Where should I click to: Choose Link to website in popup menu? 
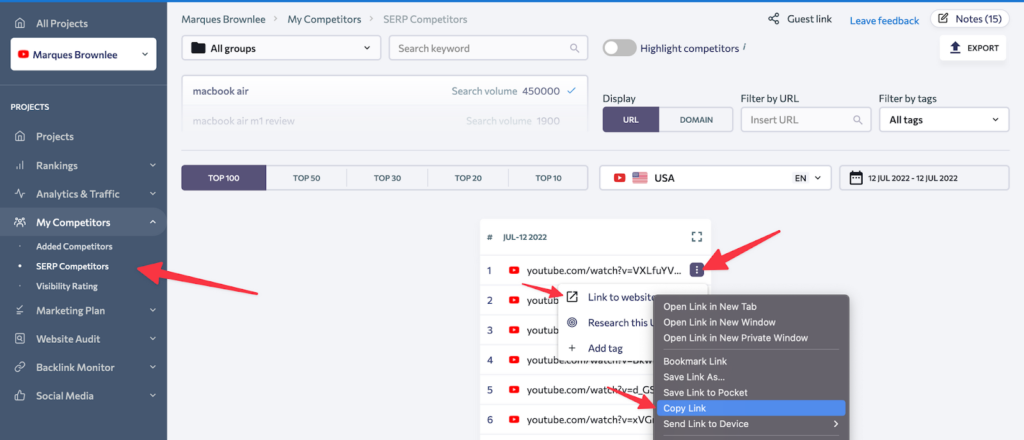[621, 297]
